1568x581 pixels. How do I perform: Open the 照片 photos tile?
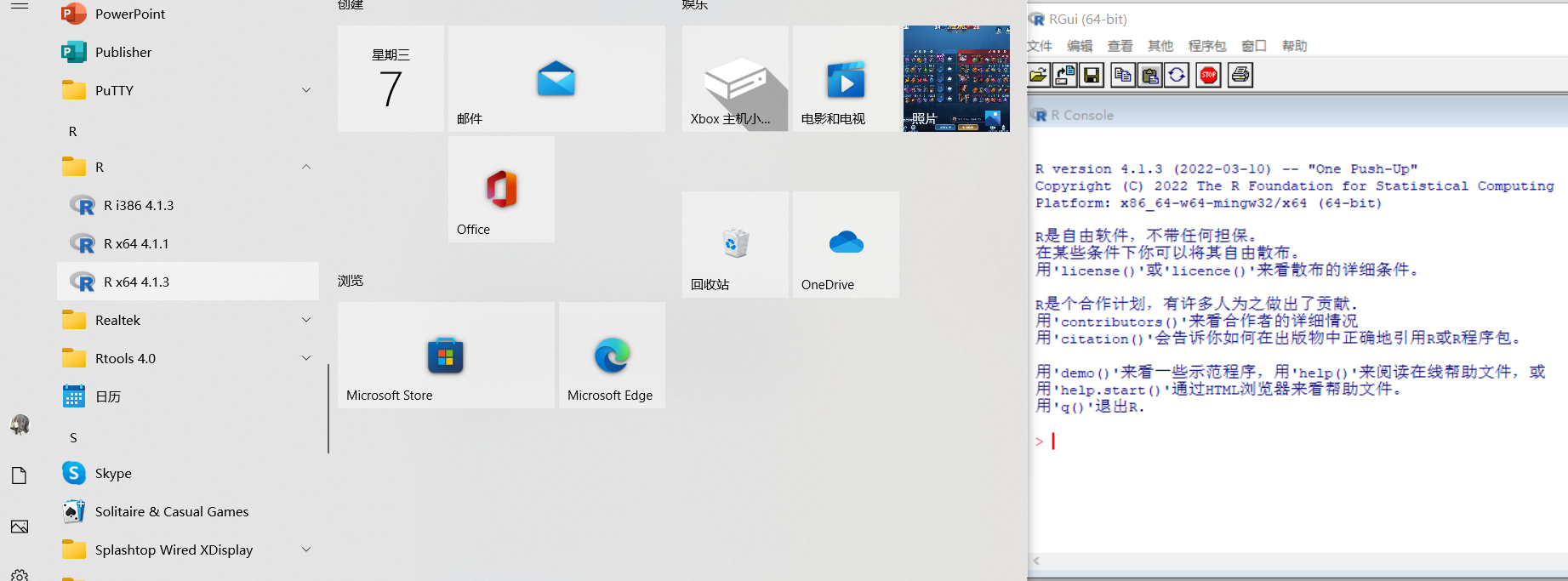956,78
